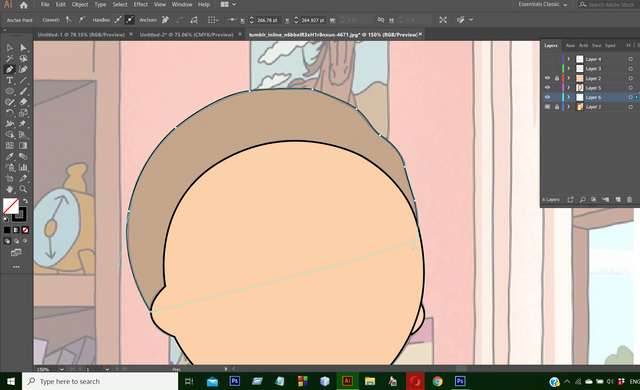Open the Object menu

80,4
